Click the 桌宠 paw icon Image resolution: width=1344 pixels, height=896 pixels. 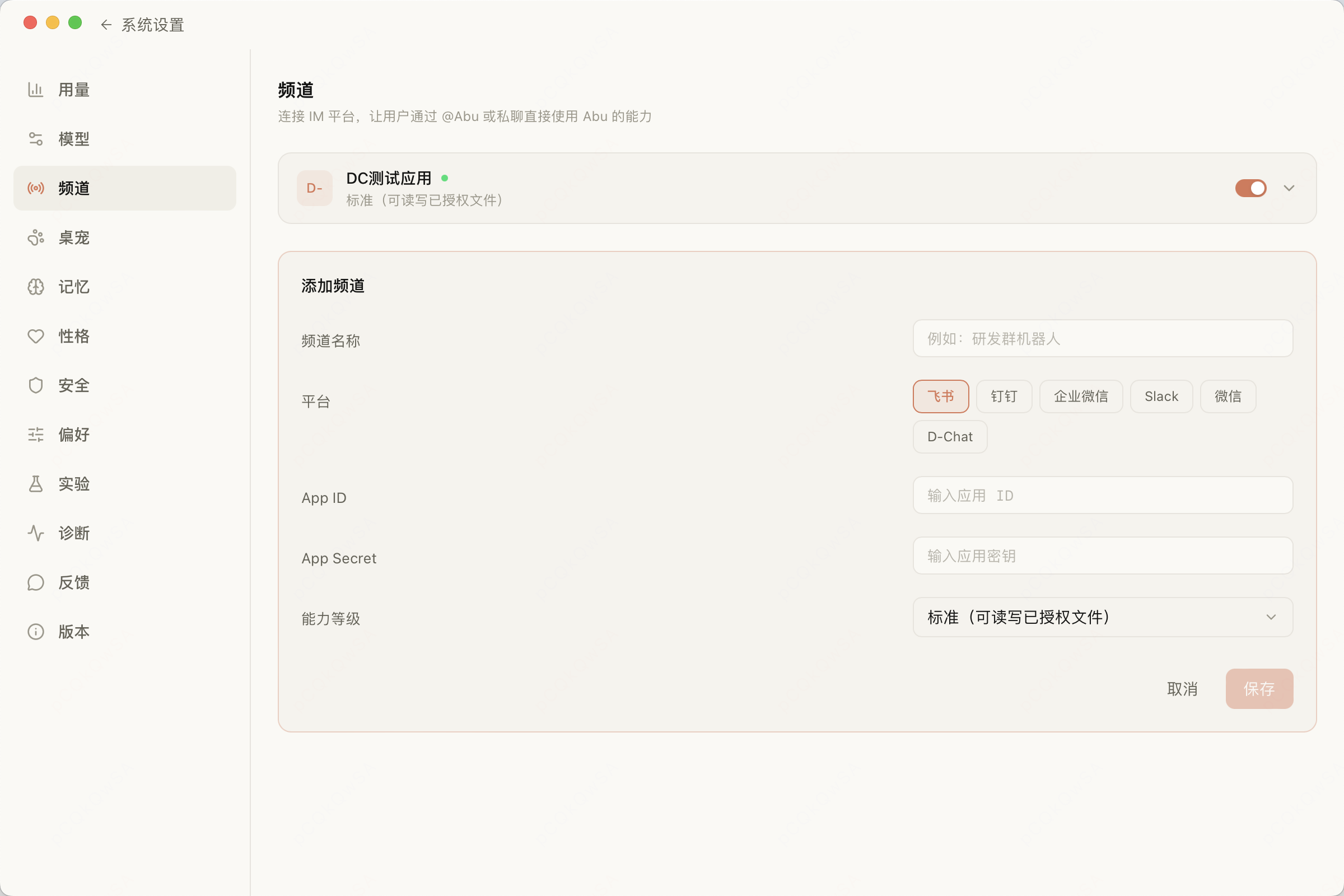(35, 237)
